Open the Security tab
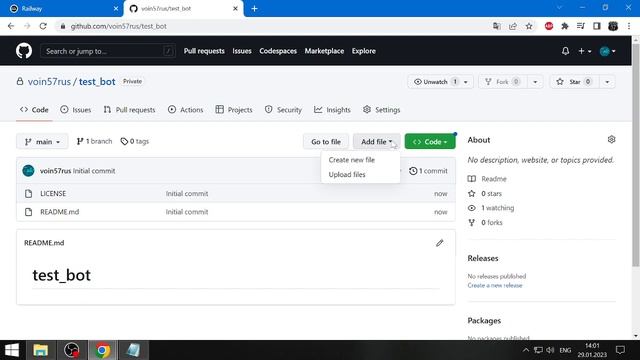 [x=283, y=110]
